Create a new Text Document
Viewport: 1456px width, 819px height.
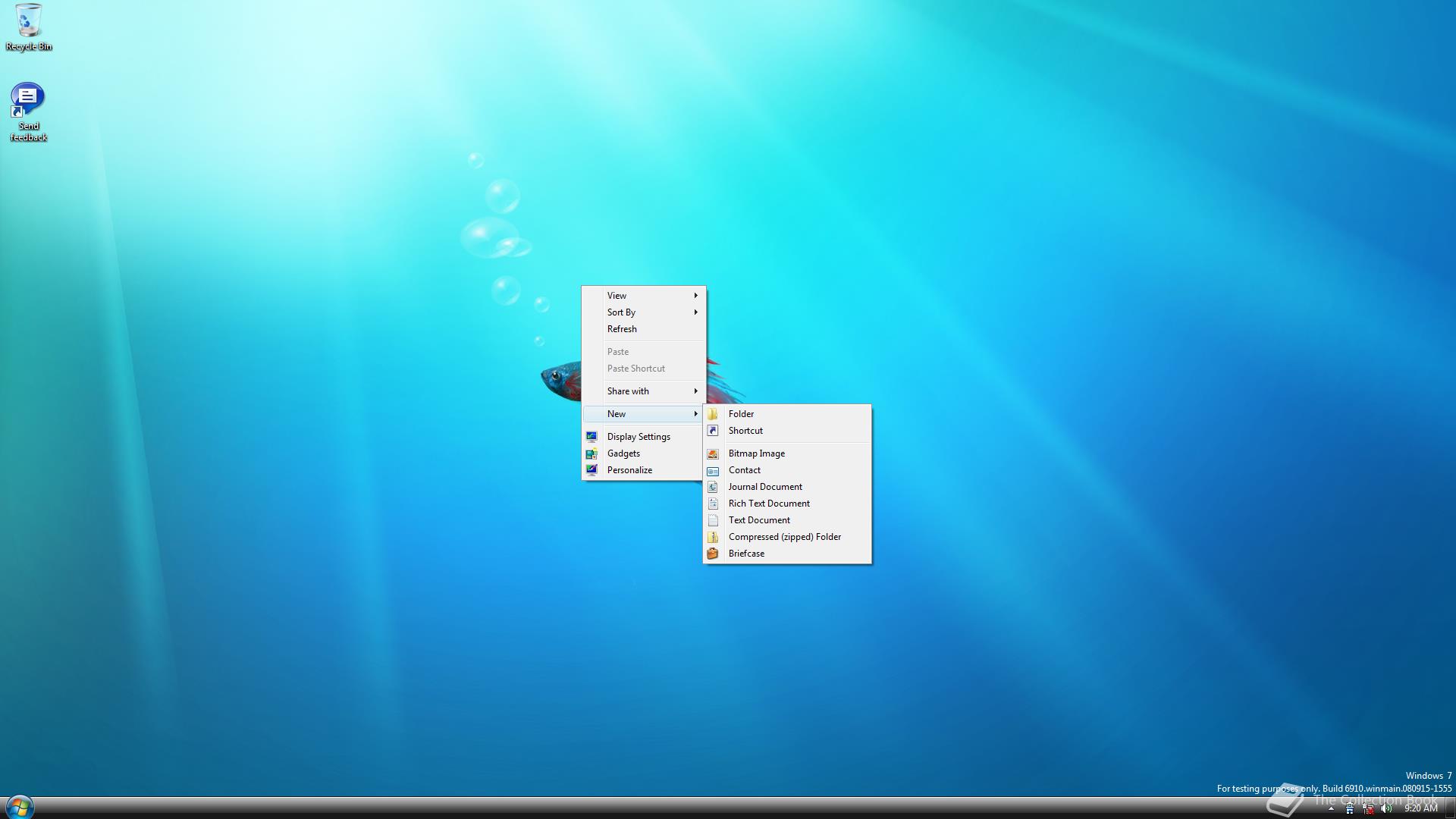pyautogui.click(x=787, y=520)
